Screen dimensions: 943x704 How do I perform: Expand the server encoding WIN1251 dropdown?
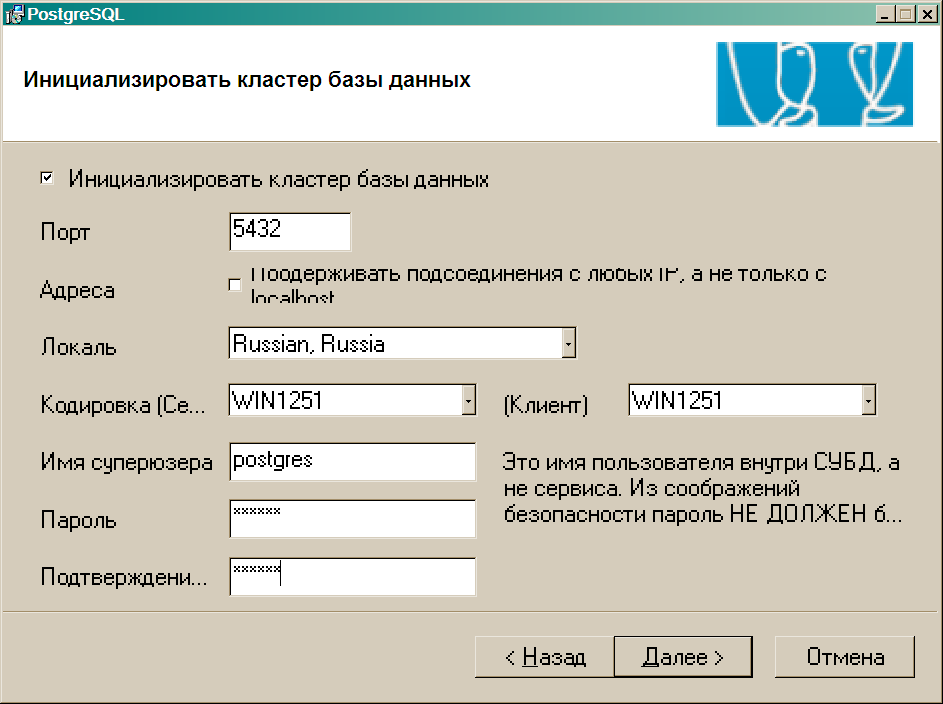469,400
